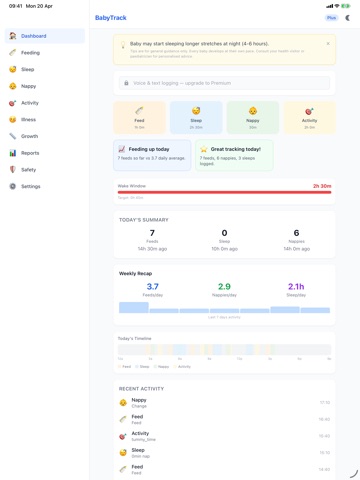This screenshot has height=480, width=360.
Task: Click the lightbulb tip icon
Action: (x=123, y=45)
